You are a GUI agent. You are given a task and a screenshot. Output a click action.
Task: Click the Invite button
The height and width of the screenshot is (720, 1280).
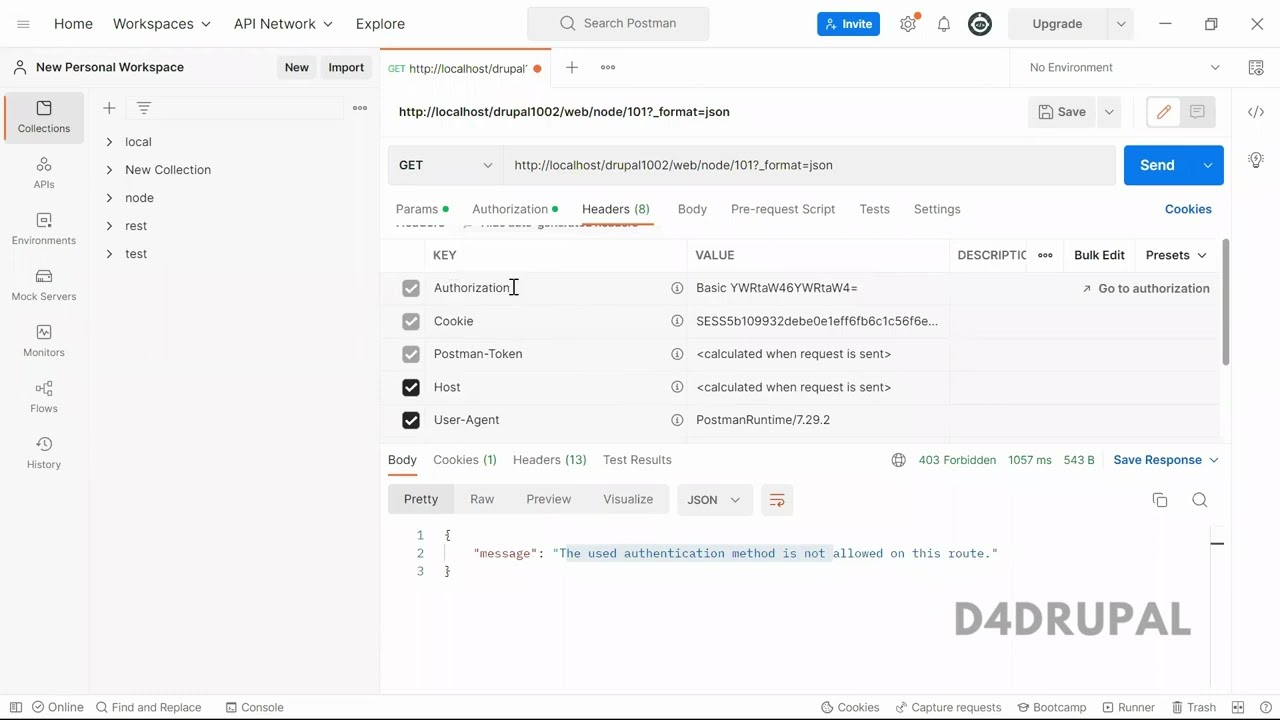848,24
